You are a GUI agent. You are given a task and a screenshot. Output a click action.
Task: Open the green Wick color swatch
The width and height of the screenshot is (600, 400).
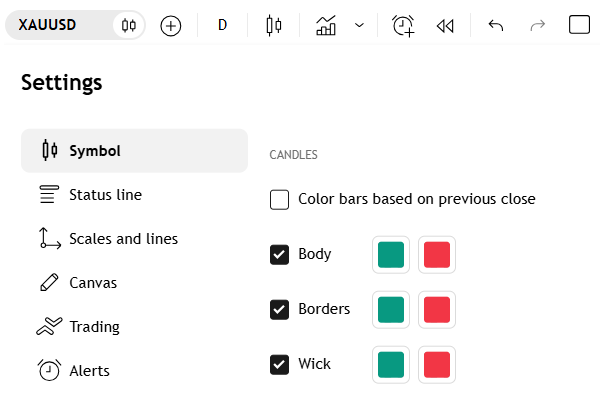pyautogui.click(x=391, y=364)
